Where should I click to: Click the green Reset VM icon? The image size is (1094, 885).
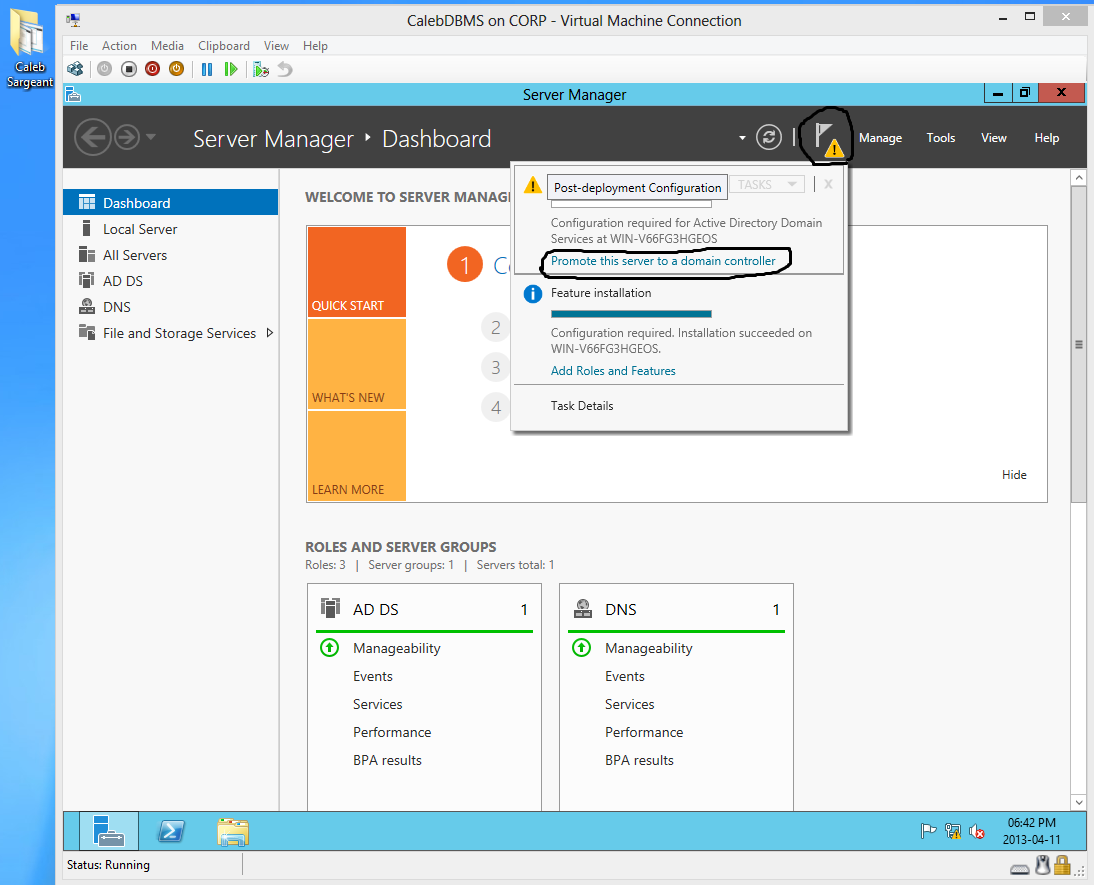(x=230, y=69)
